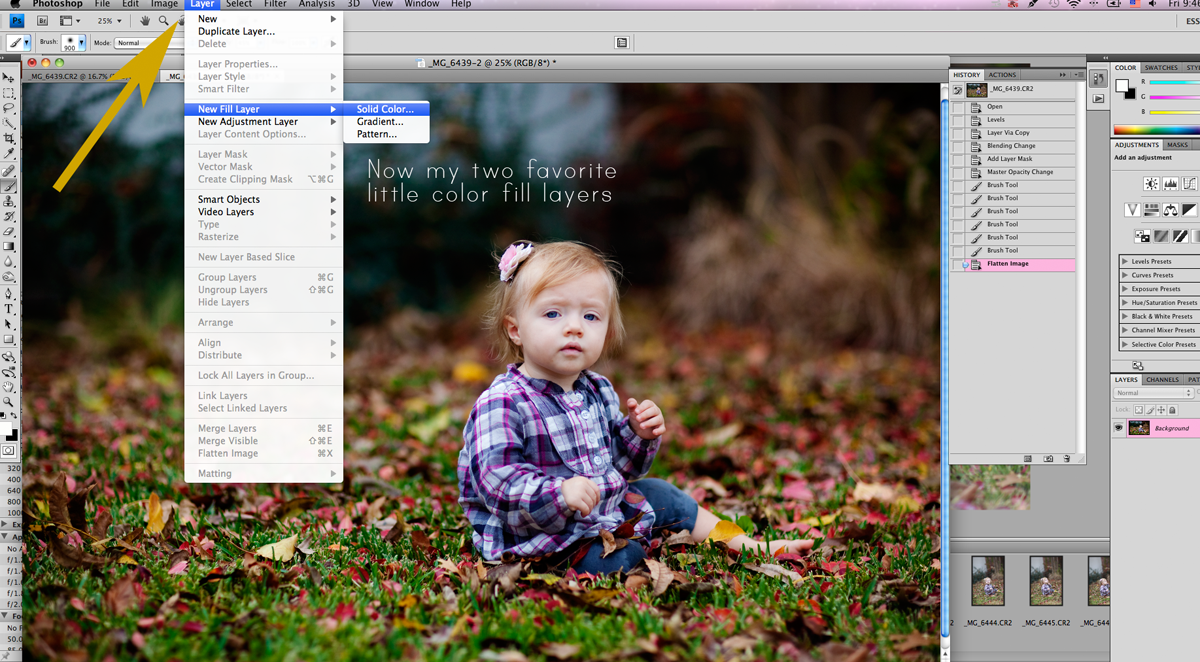Switch to the Swatches tab
The width and height of the screenshot is (1200, 662).
coord(1161,68)
